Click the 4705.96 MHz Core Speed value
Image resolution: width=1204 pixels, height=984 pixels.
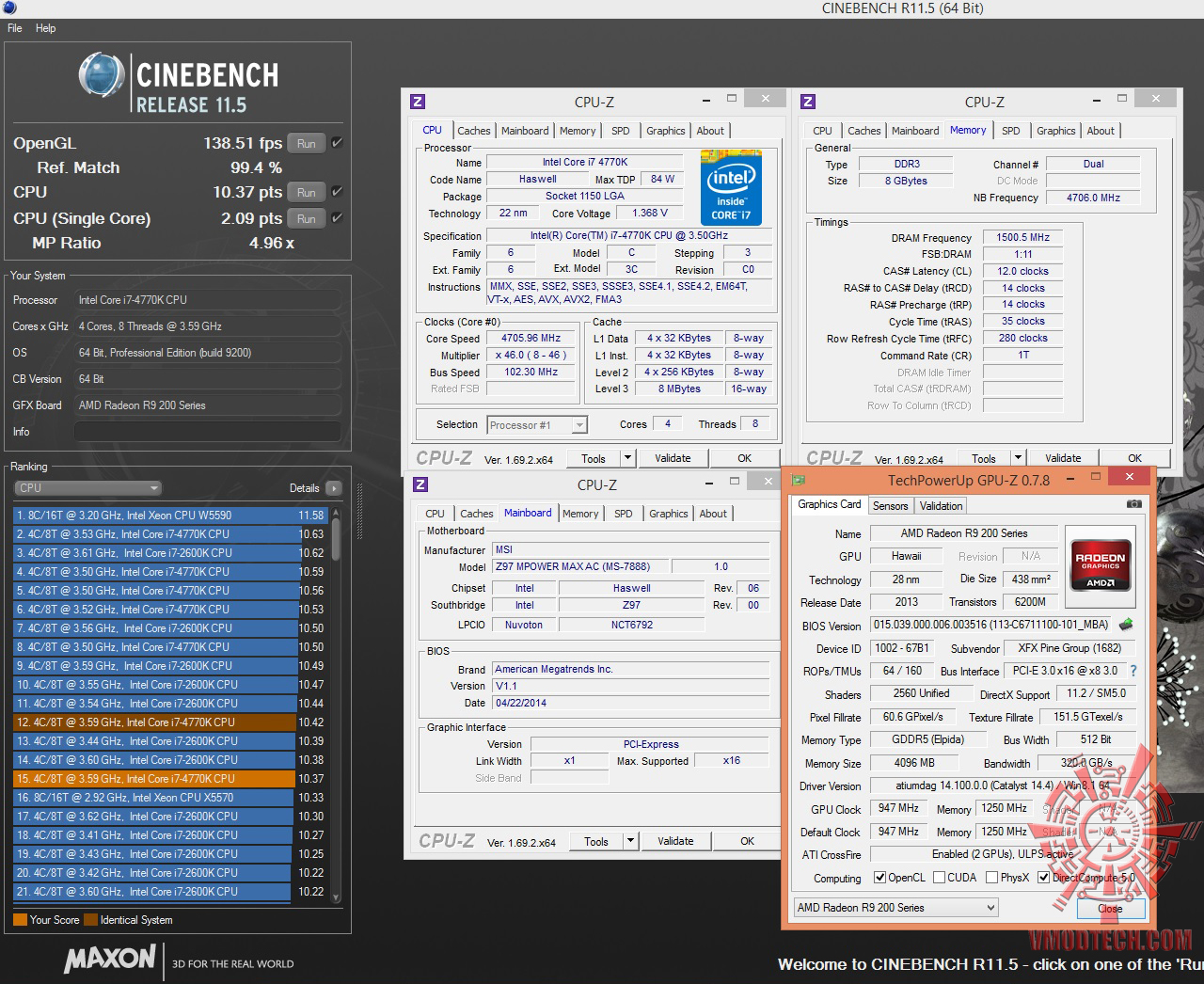point(531,339)
